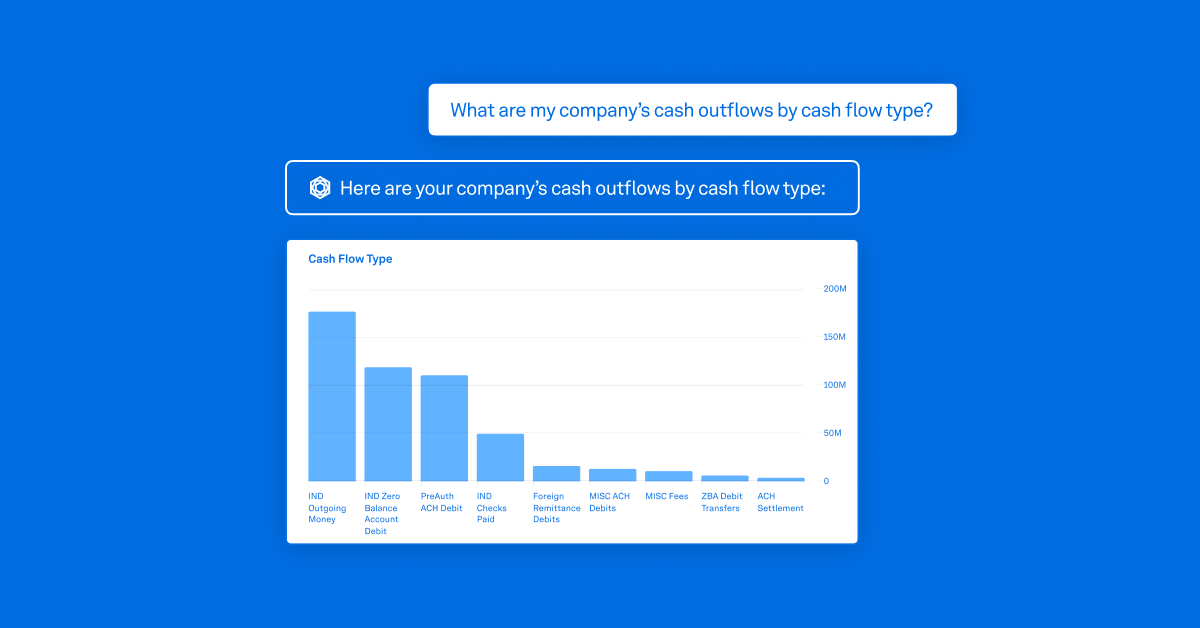Click the 200M y-axis value label
Viewport: 1200px width, 628px height.
(x=834, y=289)
